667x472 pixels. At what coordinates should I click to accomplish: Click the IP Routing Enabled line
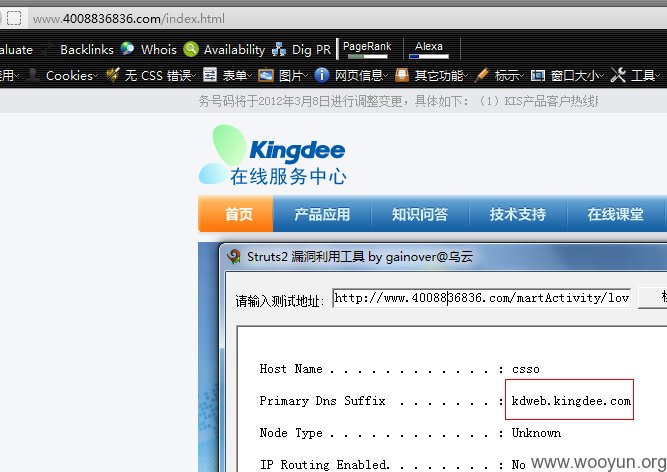coord(393,465)
